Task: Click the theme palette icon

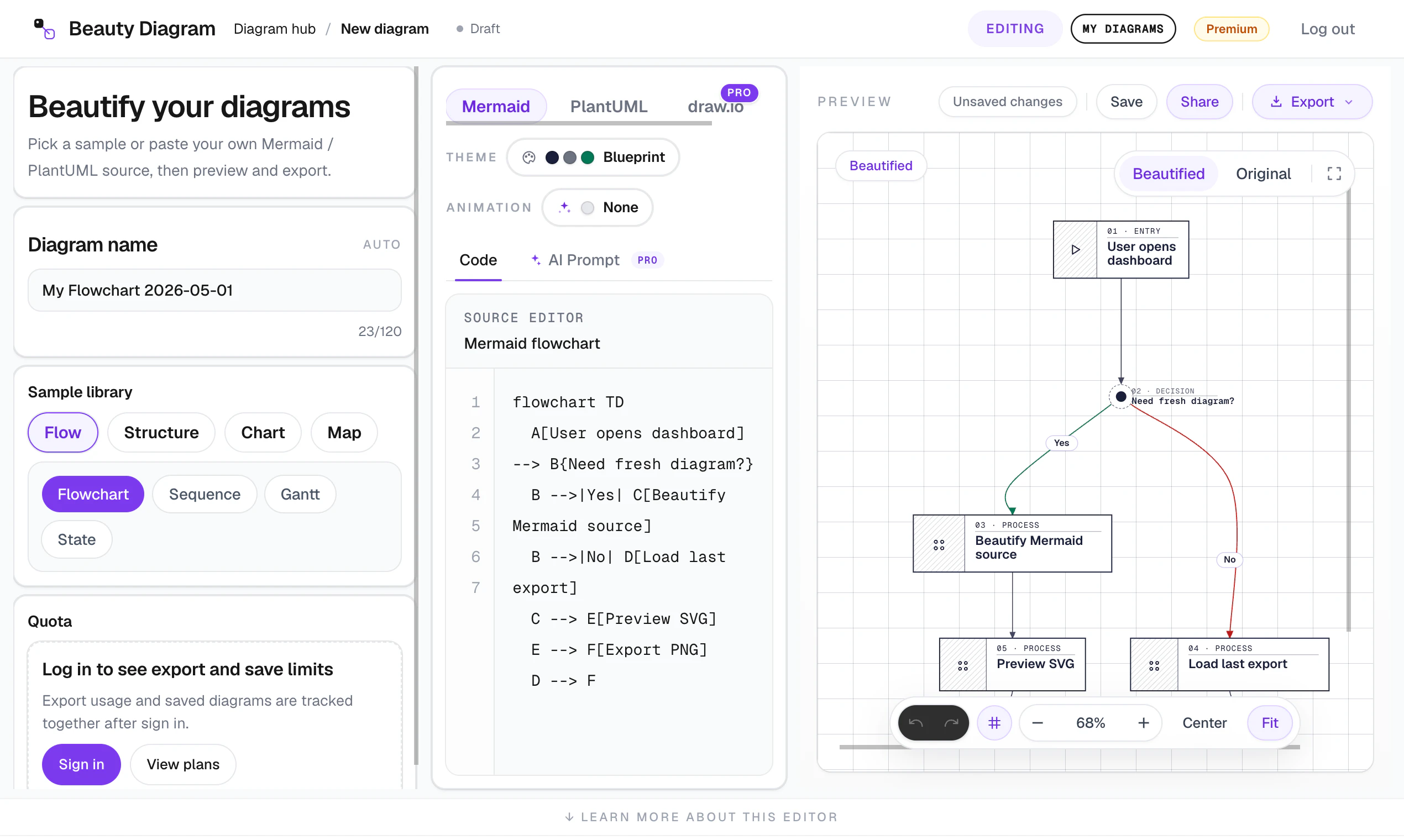Action: click(x=529, y=158)
